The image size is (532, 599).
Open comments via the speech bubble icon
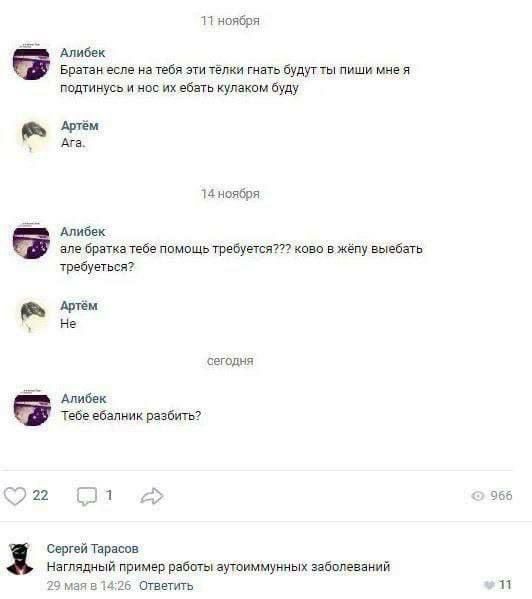tap(87, 496)
